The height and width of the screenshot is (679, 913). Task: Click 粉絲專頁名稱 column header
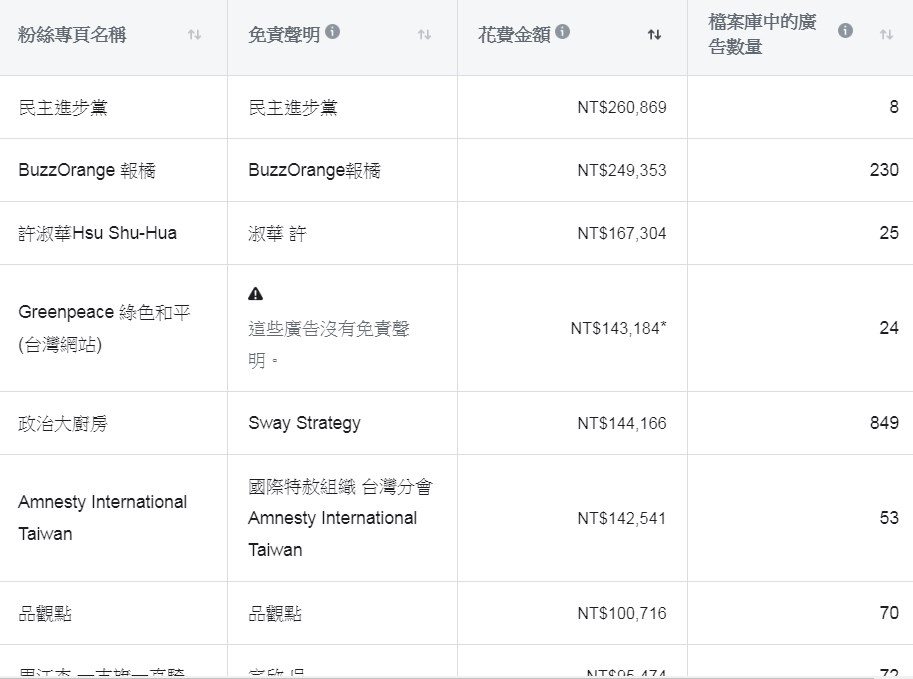coord(72,35)
